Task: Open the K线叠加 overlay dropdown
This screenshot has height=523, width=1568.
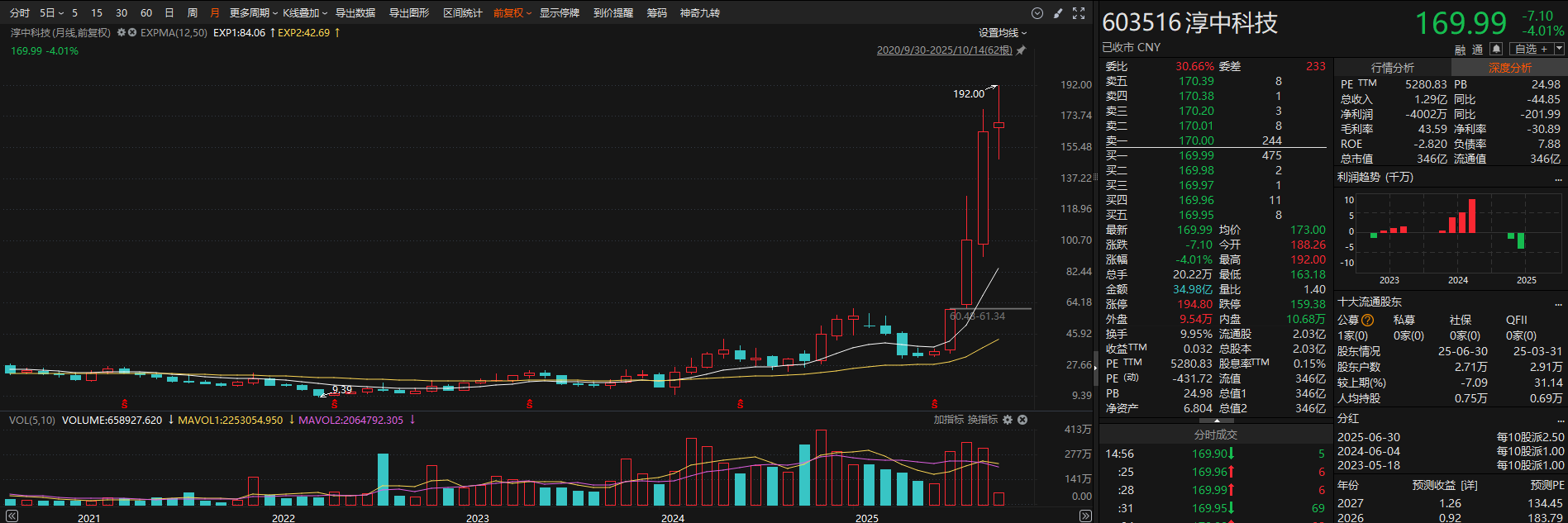Action: [305, 13]
